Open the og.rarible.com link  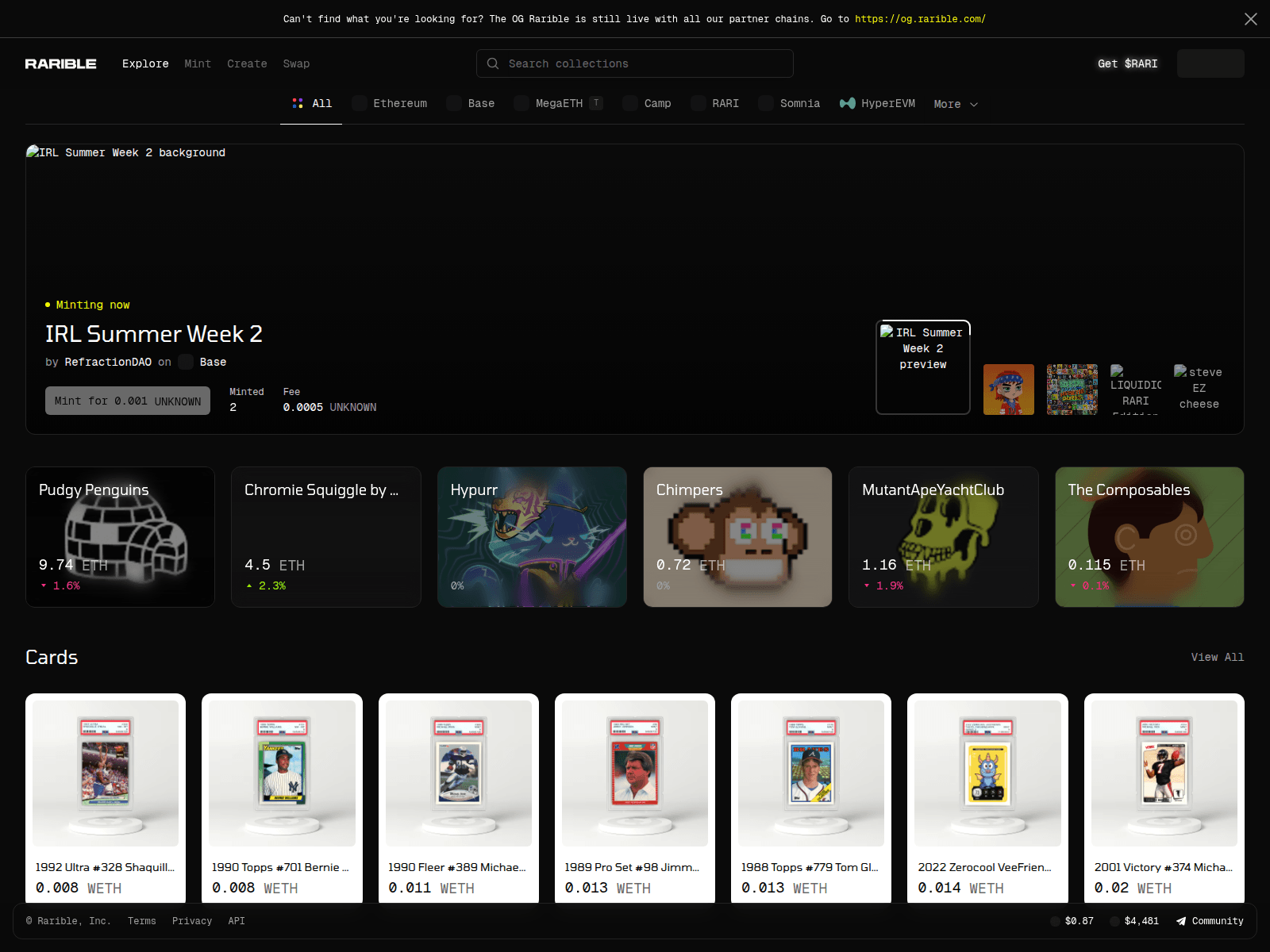[x=920, y=19]
